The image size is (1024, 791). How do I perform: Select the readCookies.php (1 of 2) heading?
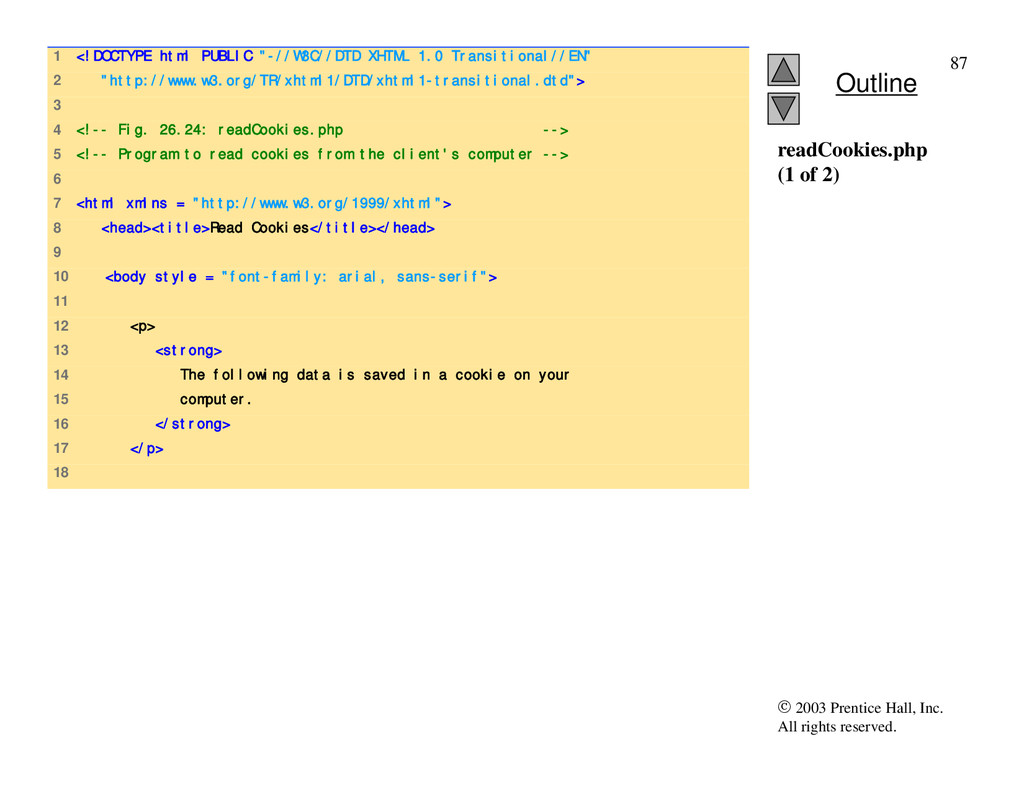click(852, 162)
